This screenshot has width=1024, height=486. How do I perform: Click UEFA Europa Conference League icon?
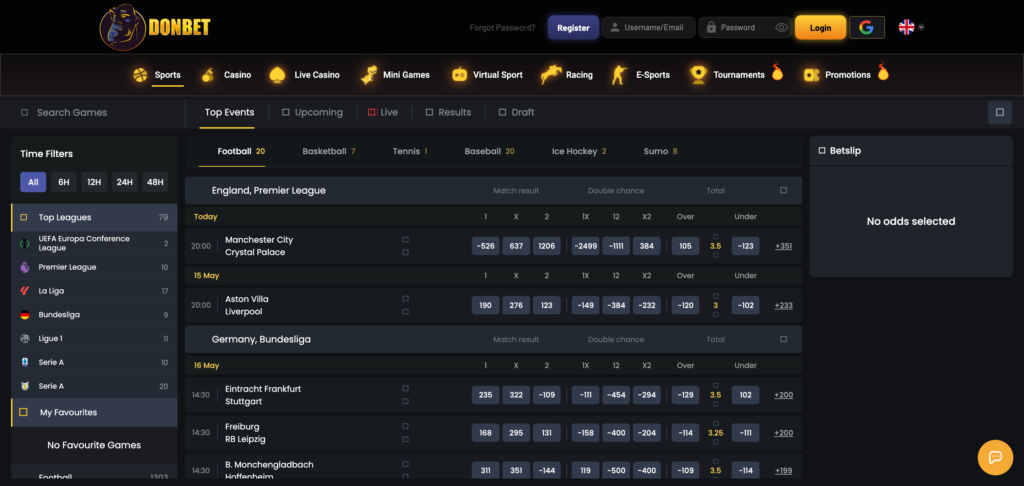tap(25, 243)
